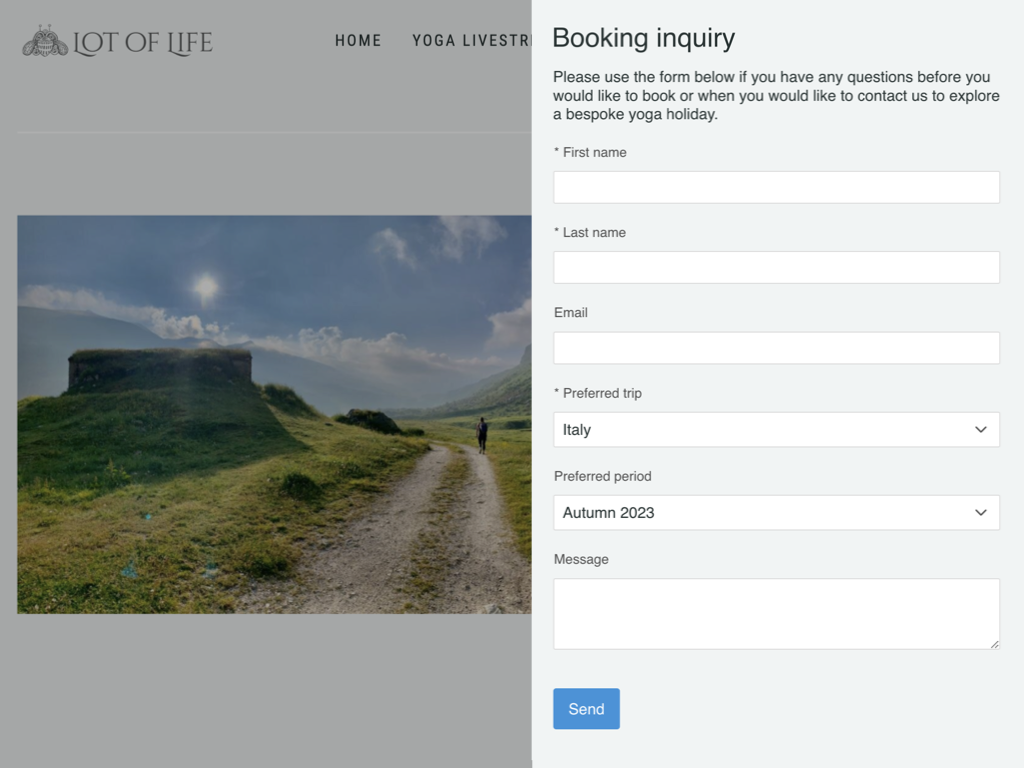The width and height of the screenshot is (1024, 768).
Task: Click inside the Email field
Action: [776, 348]
